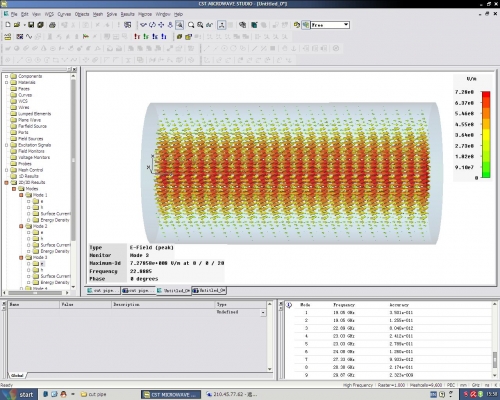
Task: Click the New project icon
Action: [8, 25]
